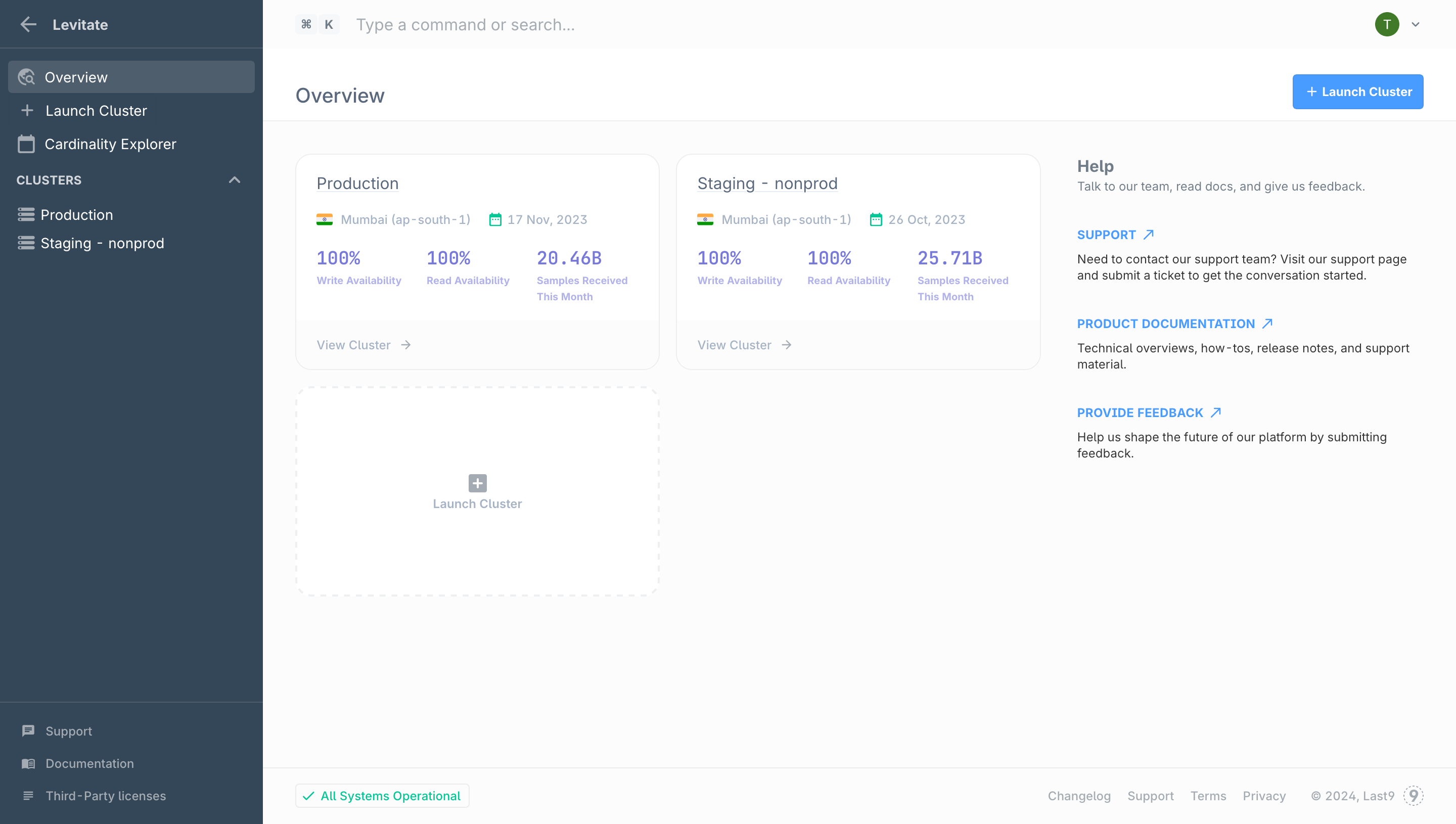Viewport: 1456px width, 824px height.
Task: Click the Launch Cluster button top-right
Action: 1358,91
